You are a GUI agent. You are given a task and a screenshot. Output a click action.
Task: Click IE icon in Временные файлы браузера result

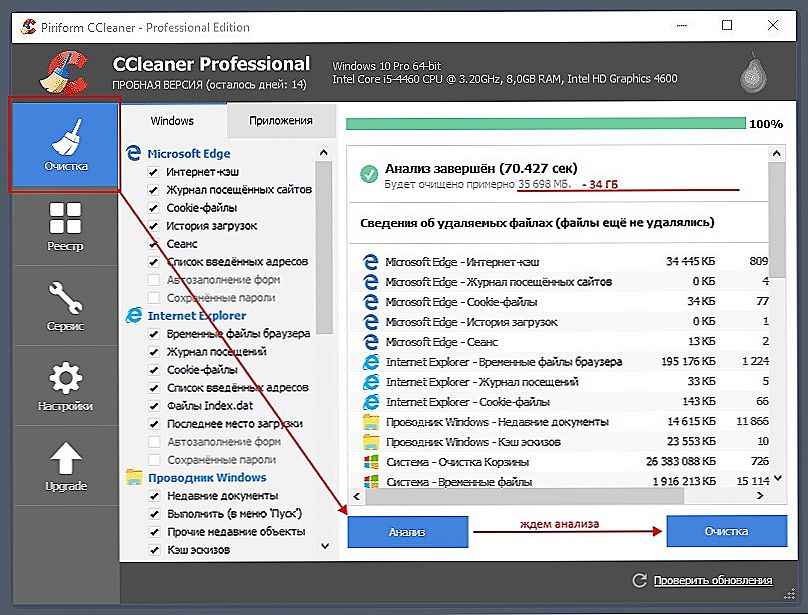tap(371, 362)
